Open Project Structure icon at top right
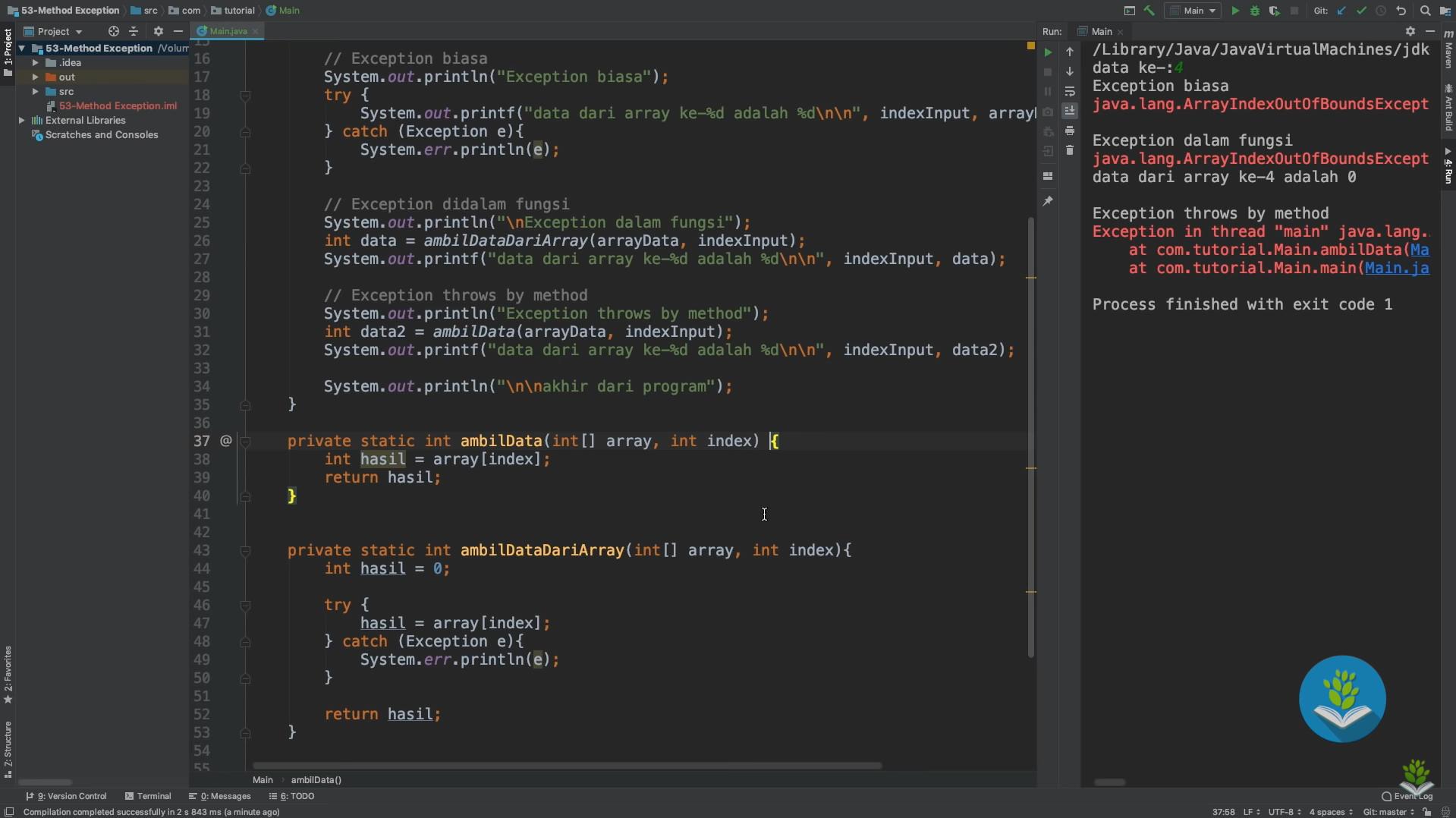 (1445, 11)
